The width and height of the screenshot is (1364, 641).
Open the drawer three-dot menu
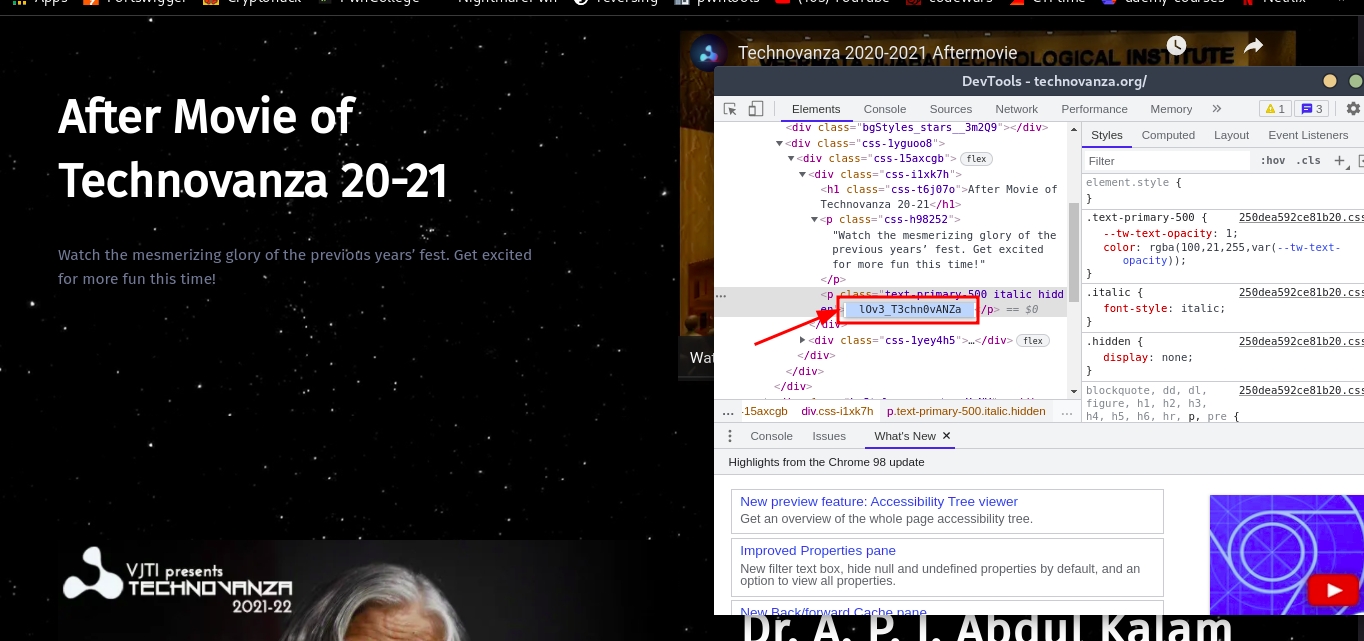click(x=730, y=436)
